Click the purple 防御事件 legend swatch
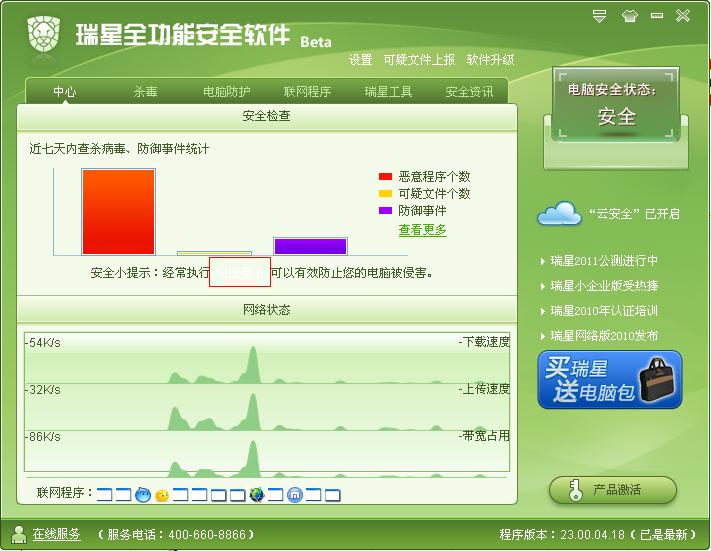Viewport: 711px width, 551px height. [385, 210]
